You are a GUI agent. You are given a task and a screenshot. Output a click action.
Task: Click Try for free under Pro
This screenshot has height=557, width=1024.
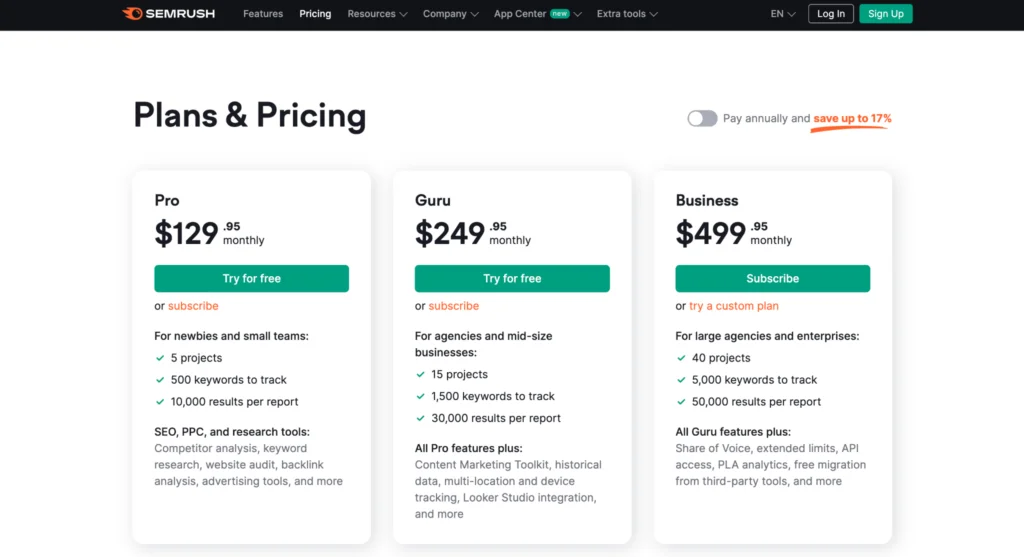(x=251, y=278)
